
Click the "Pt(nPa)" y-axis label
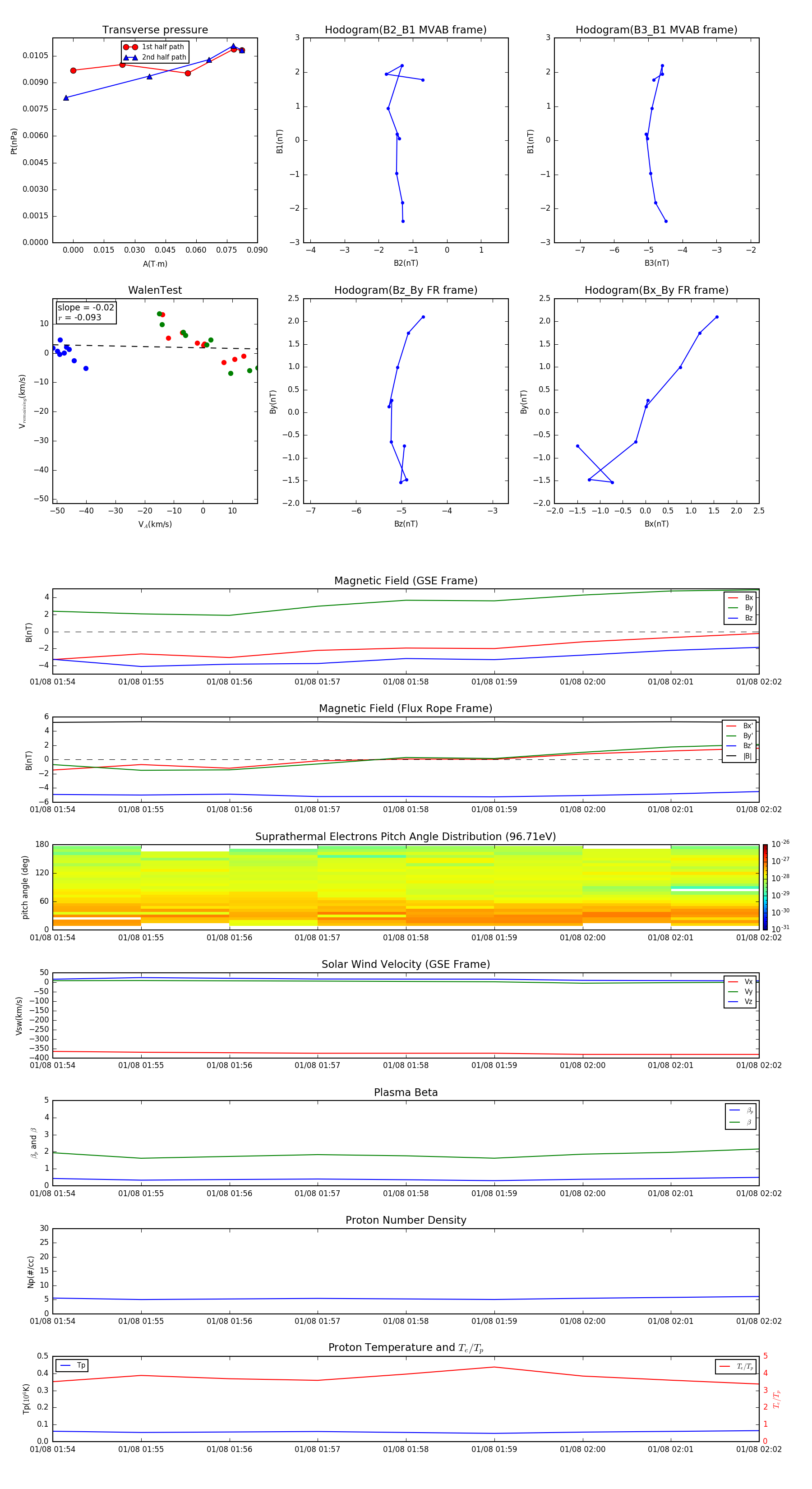click(14, 141)
